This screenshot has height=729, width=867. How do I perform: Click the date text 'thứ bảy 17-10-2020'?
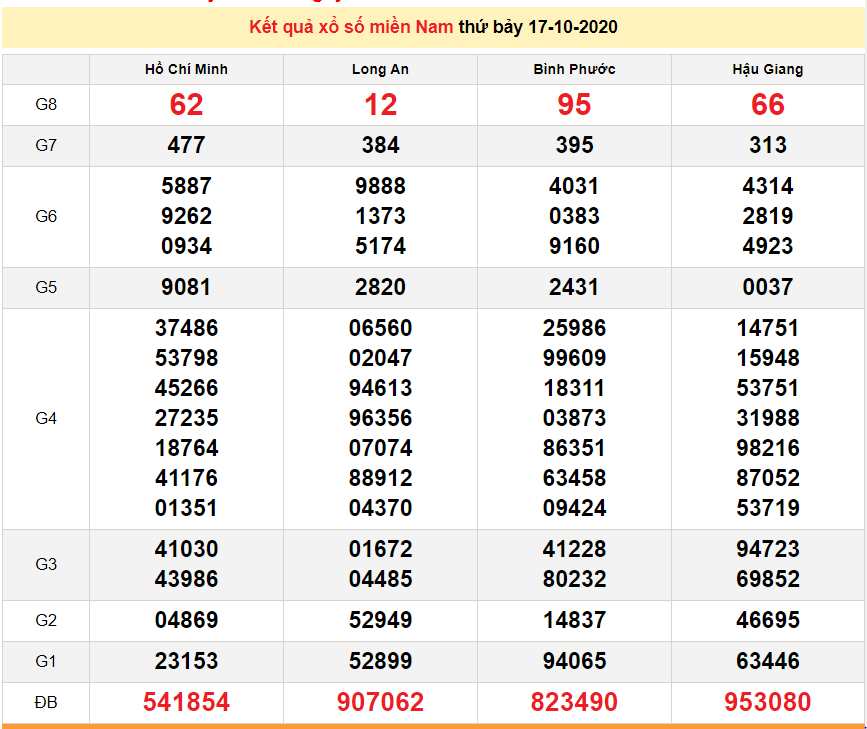[538, 27]
